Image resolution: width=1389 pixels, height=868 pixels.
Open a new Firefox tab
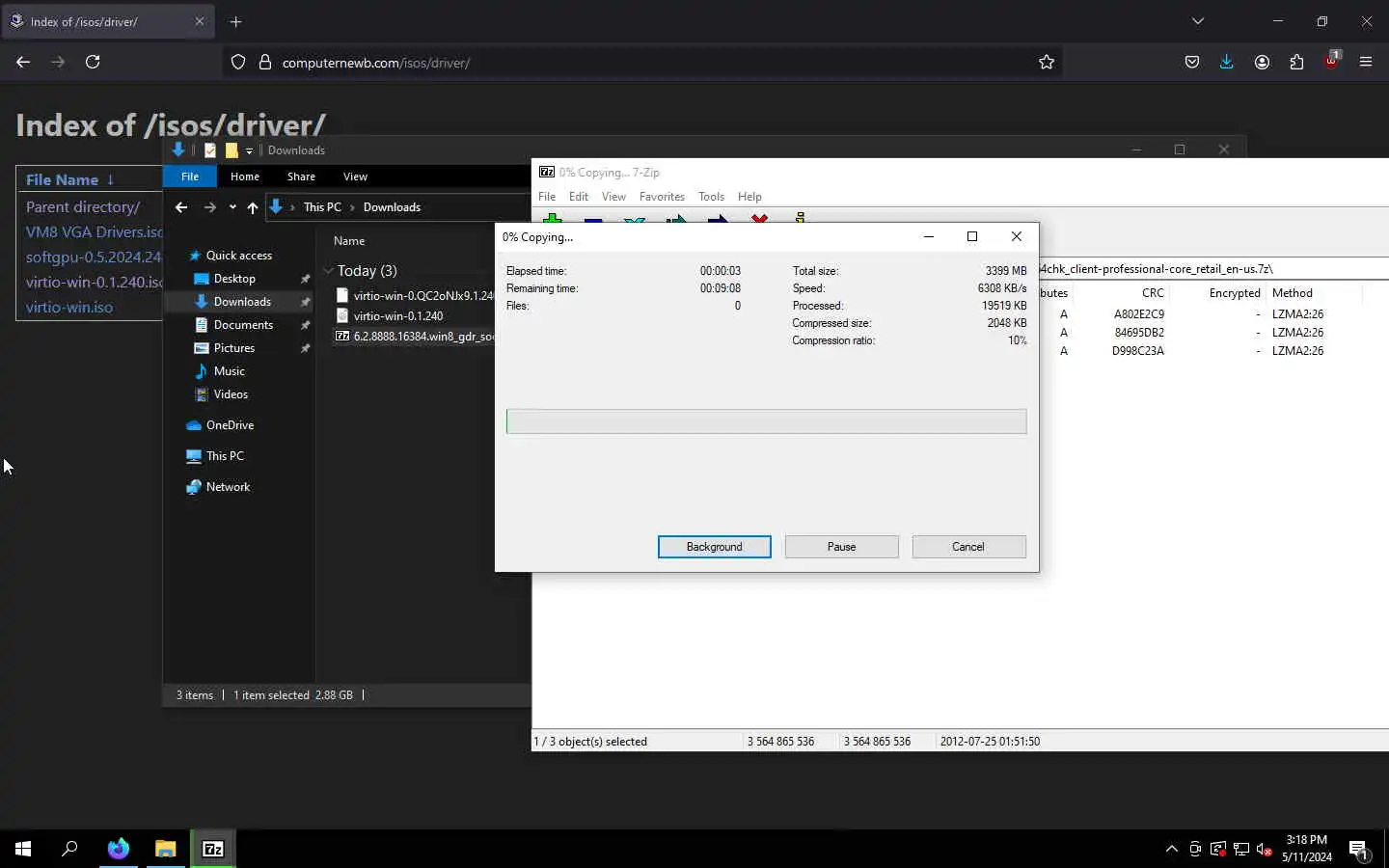236,21
